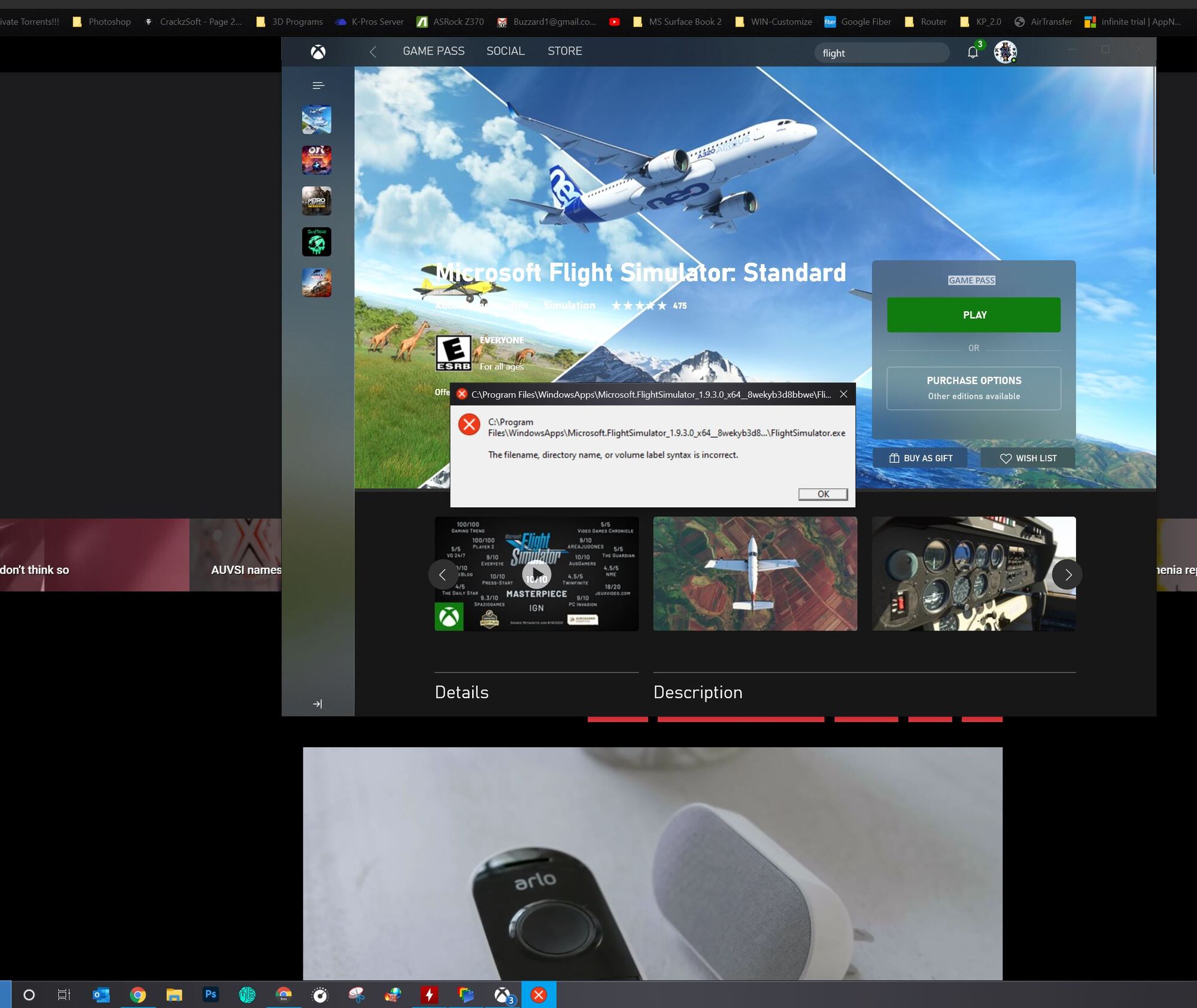Open the Google Fiber bookmark
1197x1008 pixels.
tap(858, 22)
